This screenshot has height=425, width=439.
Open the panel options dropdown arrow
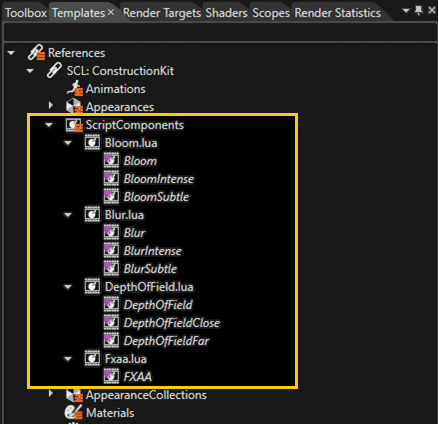[x=406, y=11]
